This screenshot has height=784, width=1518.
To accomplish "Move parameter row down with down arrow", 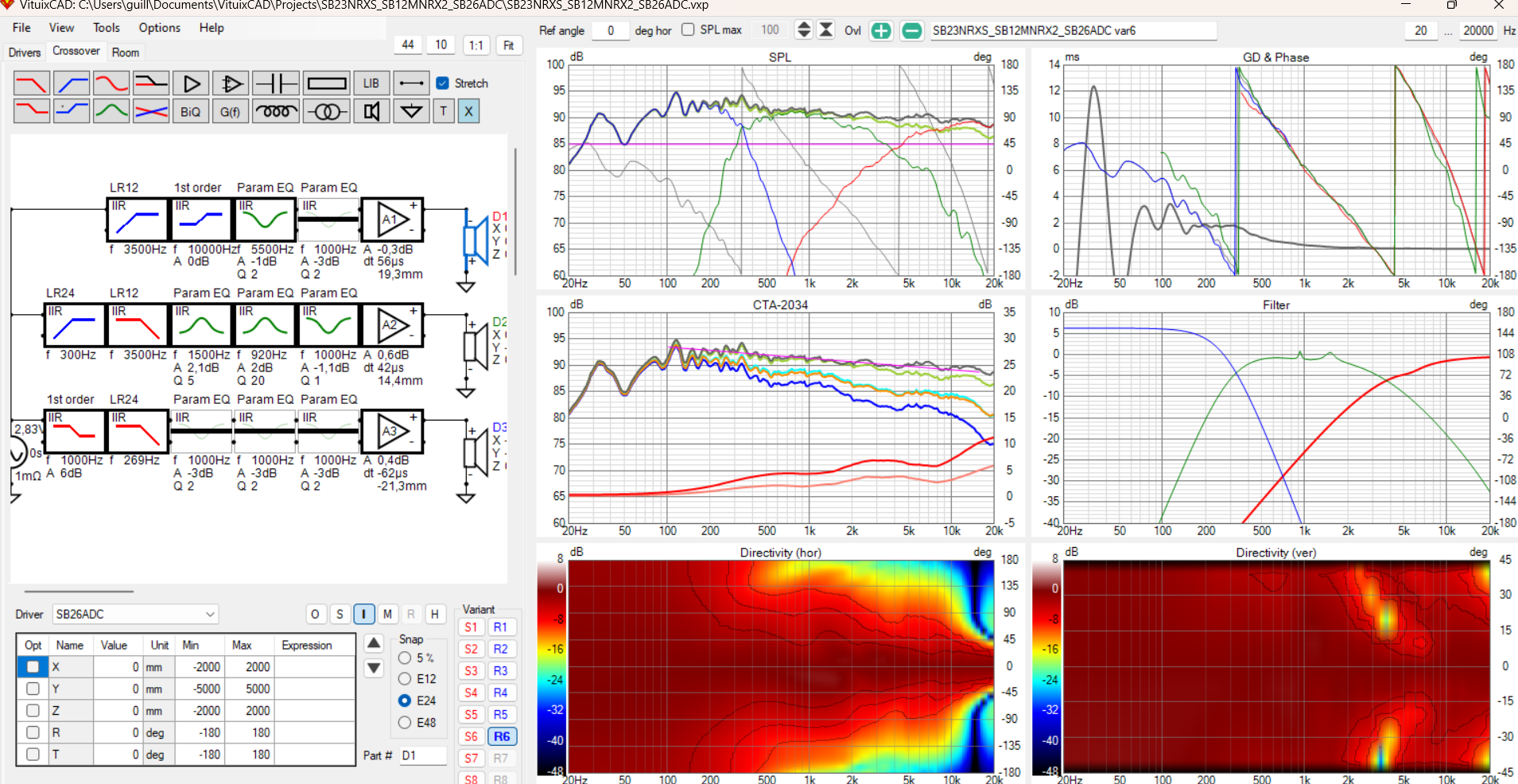I will (374, 668).
